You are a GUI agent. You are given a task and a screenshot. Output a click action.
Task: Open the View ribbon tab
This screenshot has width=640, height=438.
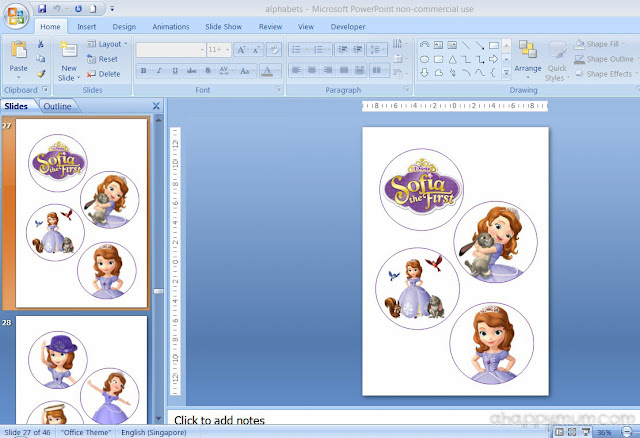click(x=306, y=27)
